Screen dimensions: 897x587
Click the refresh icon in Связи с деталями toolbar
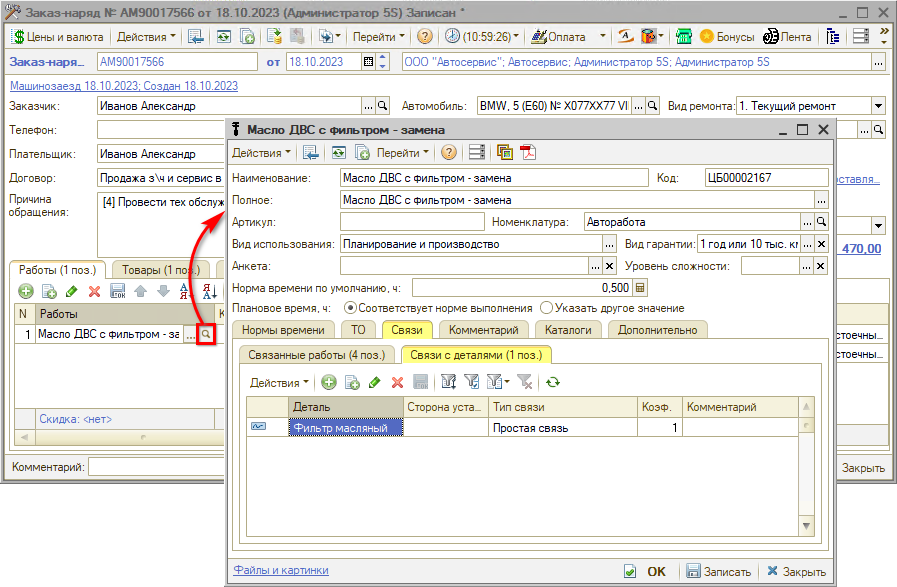(553, 382)
